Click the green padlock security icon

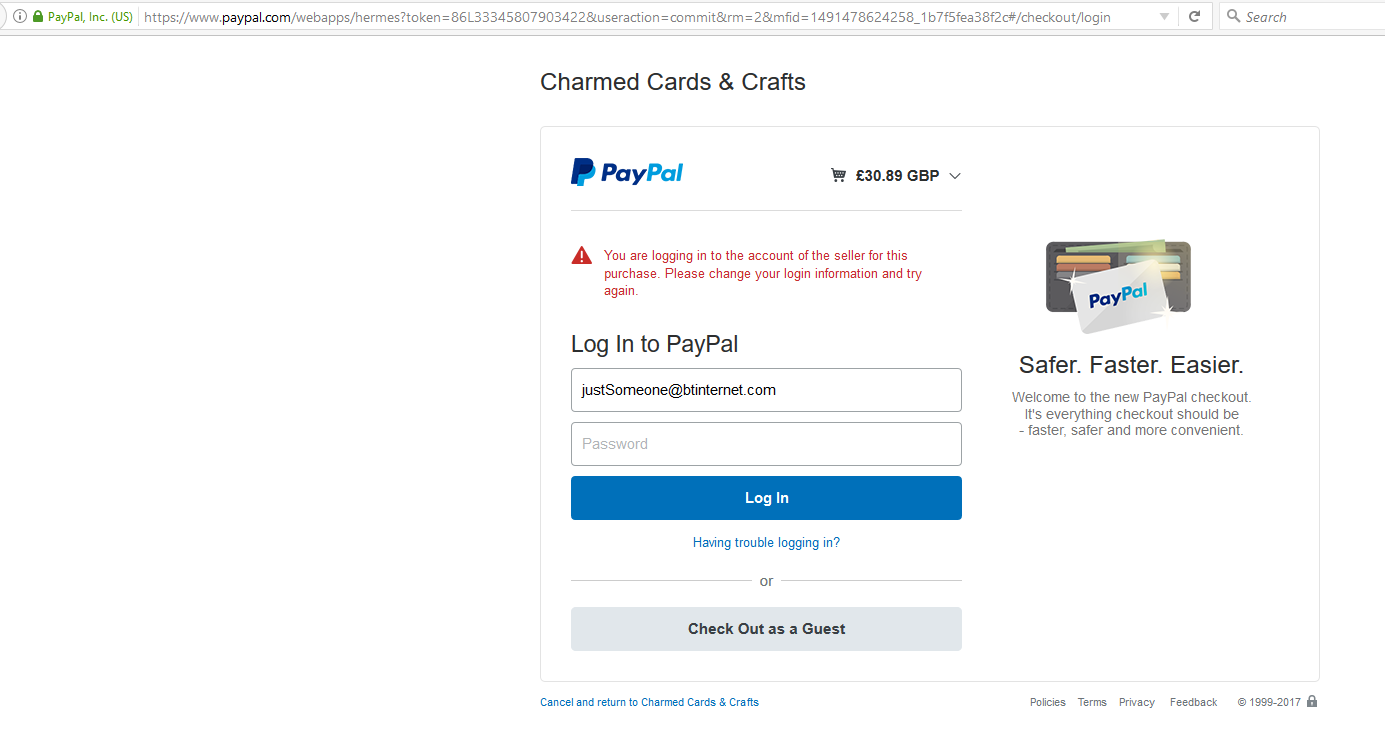pyautogui.click(x=38, y=17)
